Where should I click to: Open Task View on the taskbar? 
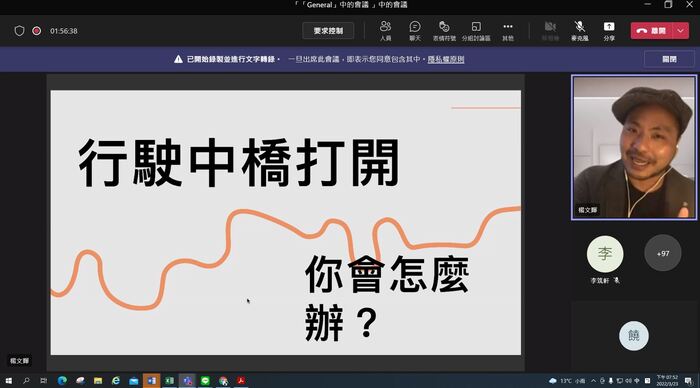point(43,381)
